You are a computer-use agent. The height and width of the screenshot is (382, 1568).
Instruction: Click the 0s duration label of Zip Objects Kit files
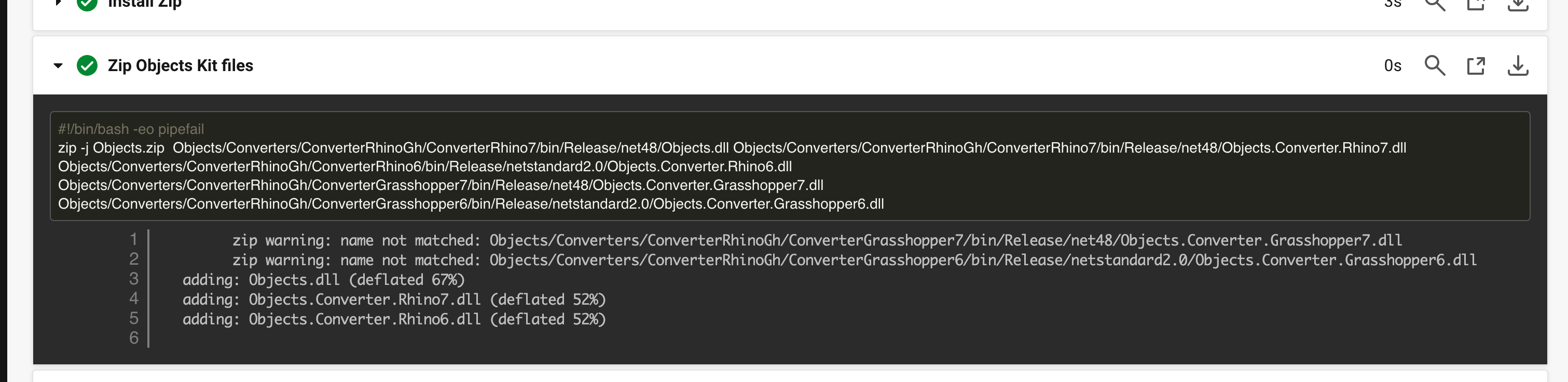click(x=1392, y=65)
